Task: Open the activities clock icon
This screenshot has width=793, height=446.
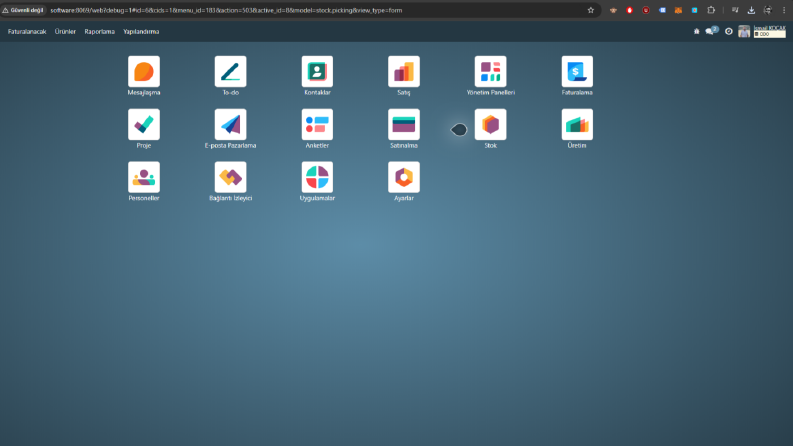Action: coord(729,31)
